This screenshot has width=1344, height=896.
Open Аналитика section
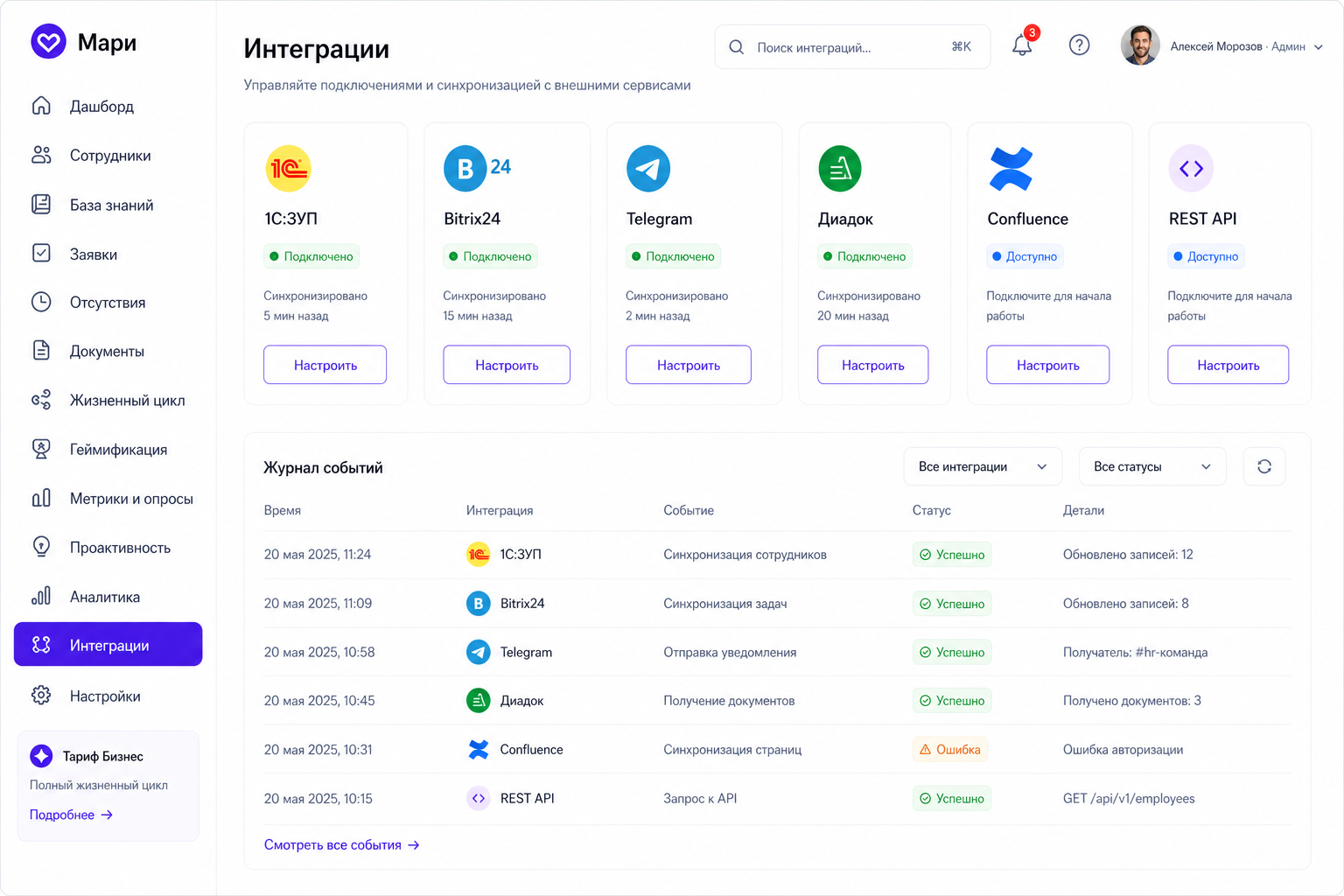[x=108, y=597]
